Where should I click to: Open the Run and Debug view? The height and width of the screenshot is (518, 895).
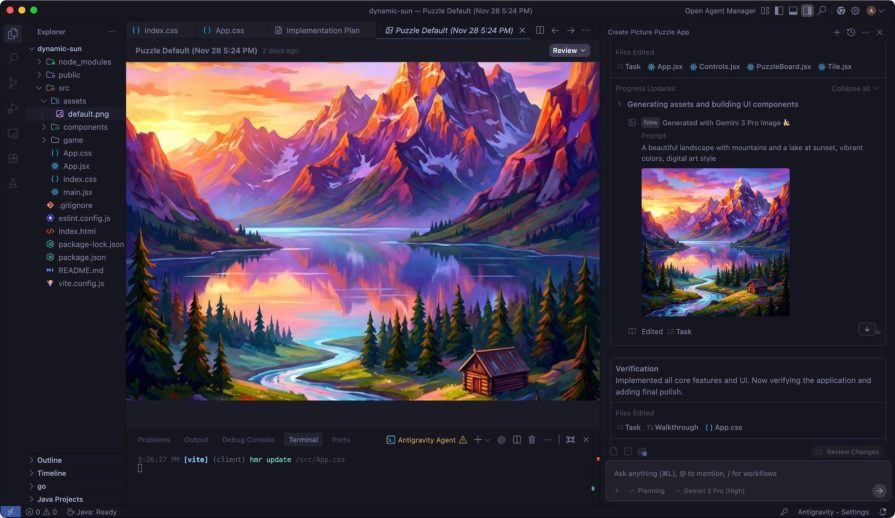click(13, 108)
